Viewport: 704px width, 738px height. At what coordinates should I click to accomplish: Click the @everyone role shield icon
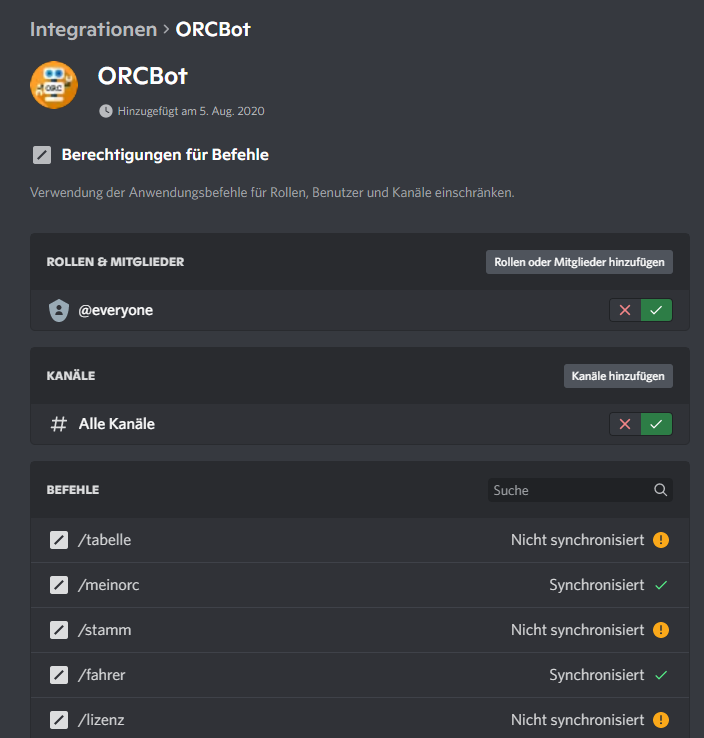click(x=59, y=310)
